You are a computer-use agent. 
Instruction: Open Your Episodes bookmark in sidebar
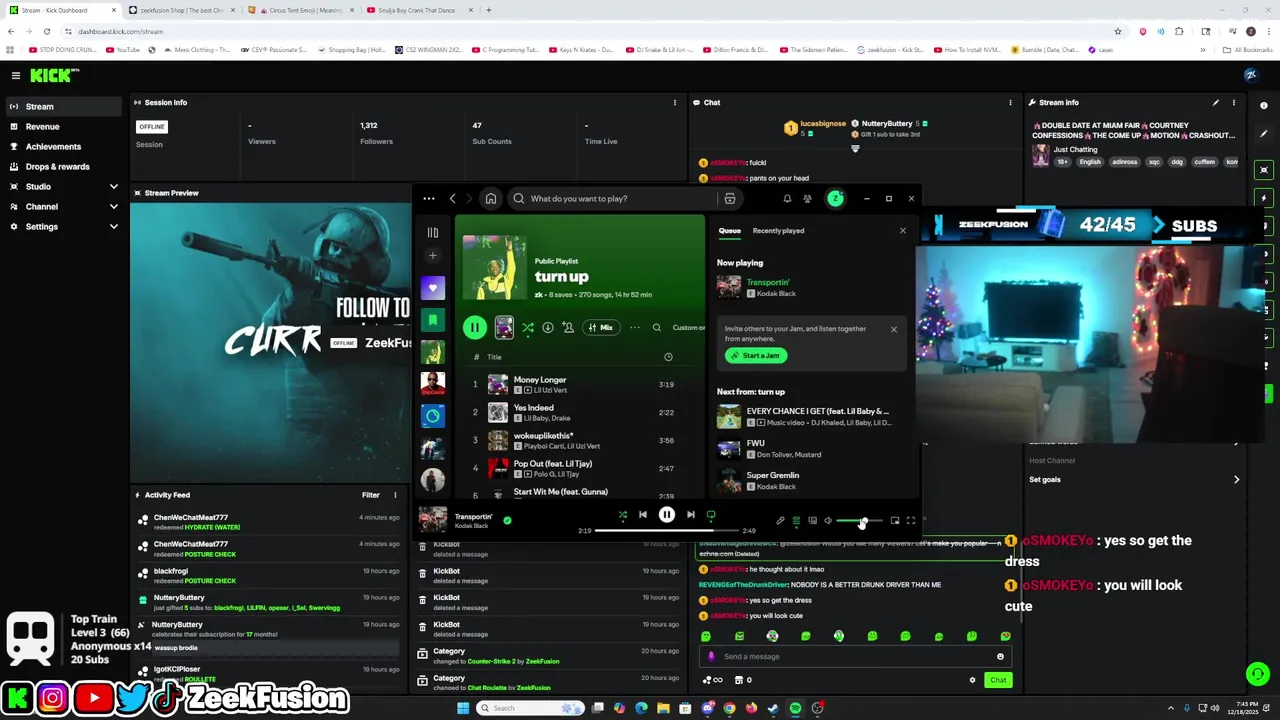pyautogui.click(x=433, y=320)
